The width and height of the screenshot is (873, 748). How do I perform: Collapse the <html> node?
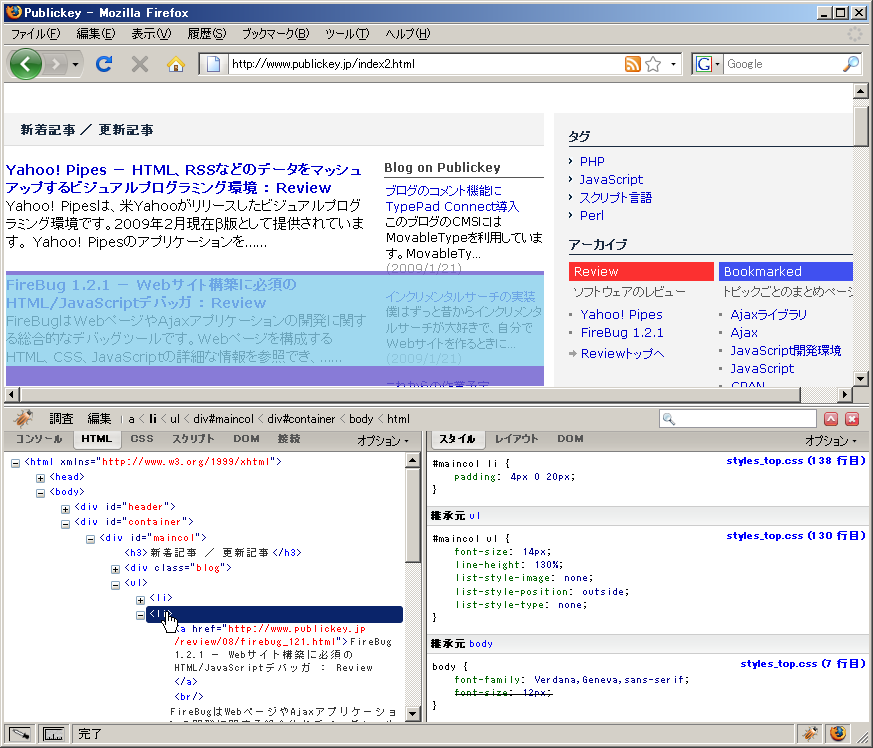16,463
